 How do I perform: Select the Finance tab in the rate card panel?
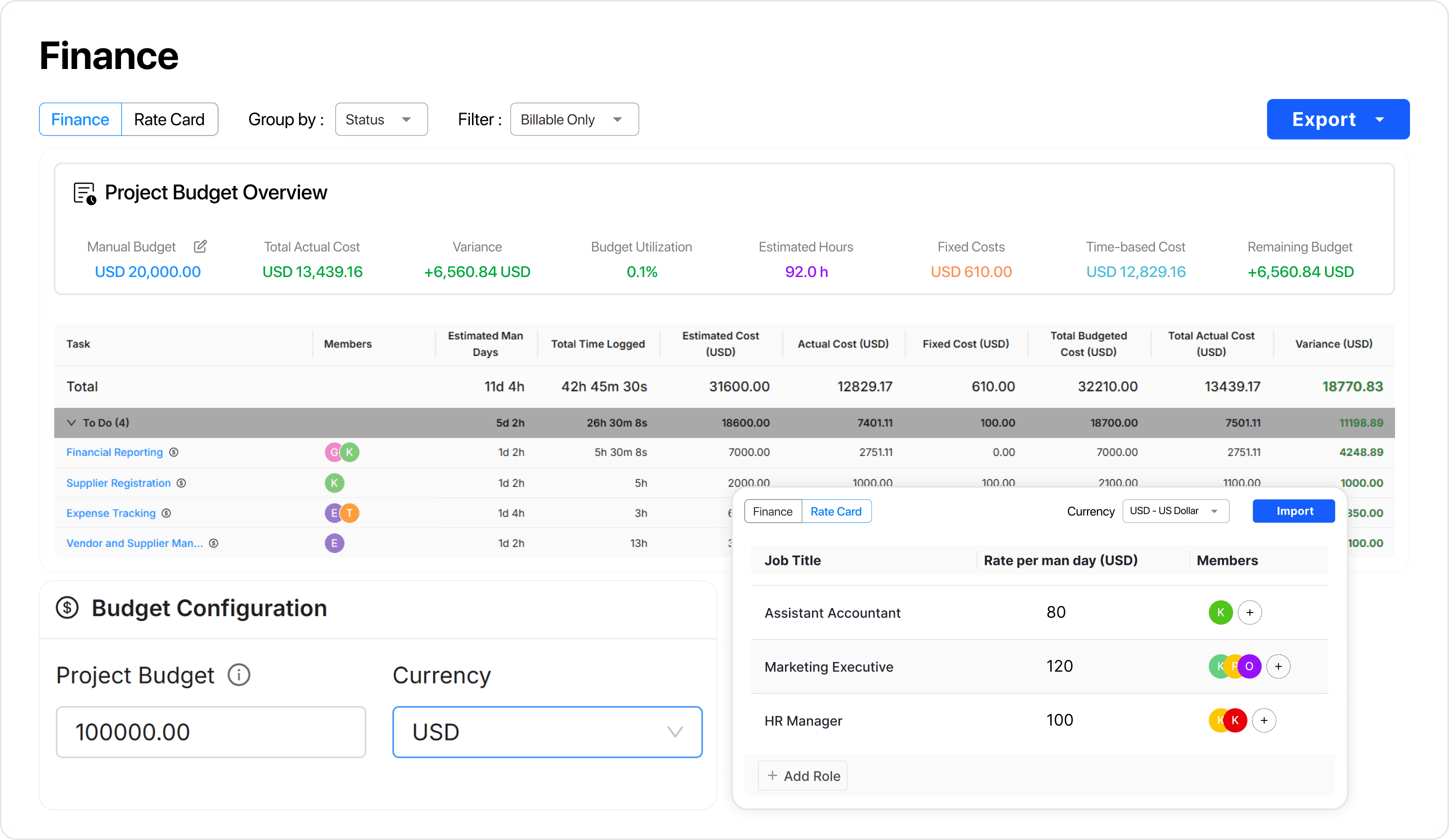[x=773, y=511]
